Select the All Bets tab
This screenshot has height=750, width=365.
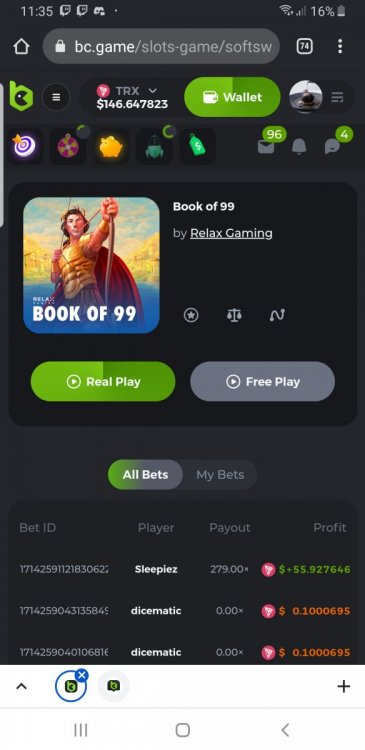pyautogui.click(x=145, y=474)
